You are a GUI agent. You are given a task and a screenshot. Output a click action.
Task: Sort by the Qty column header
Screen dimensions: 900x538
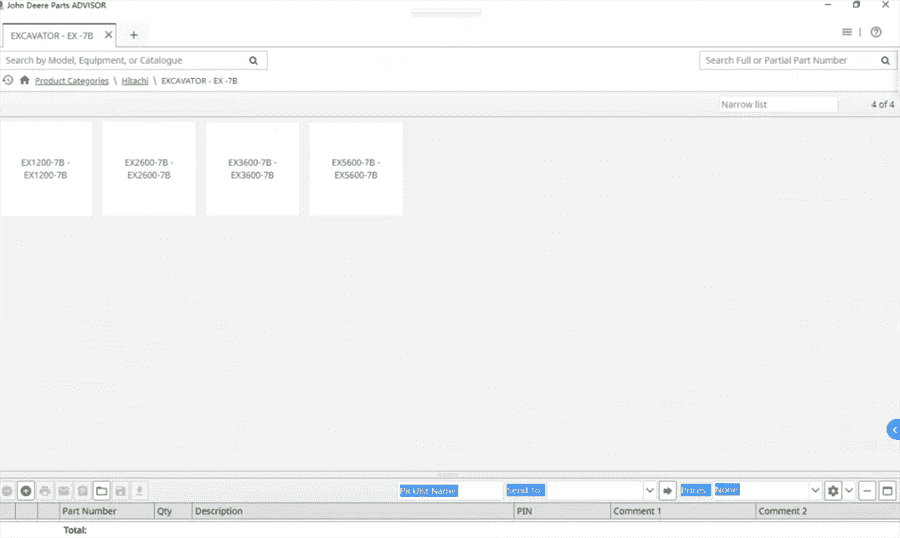click(173, 511)
